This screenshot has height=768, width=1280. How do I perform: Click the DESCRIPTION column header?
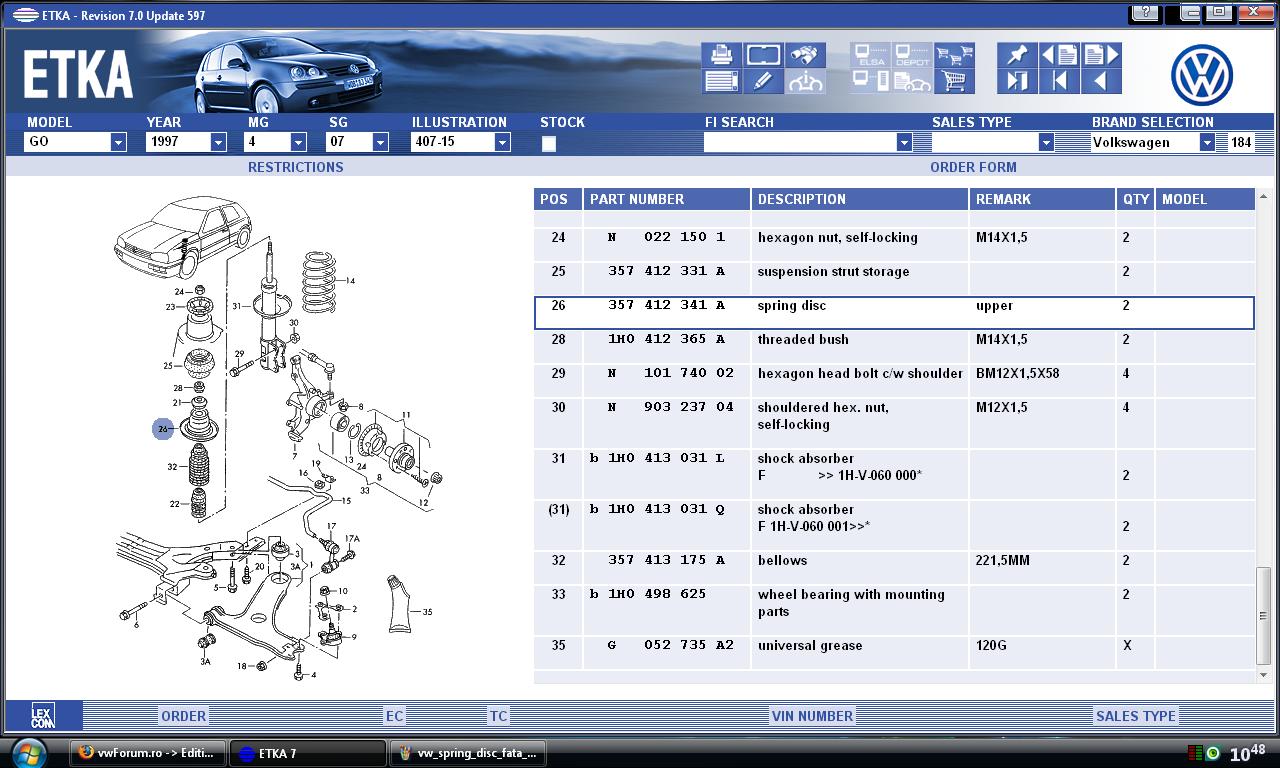860,199
